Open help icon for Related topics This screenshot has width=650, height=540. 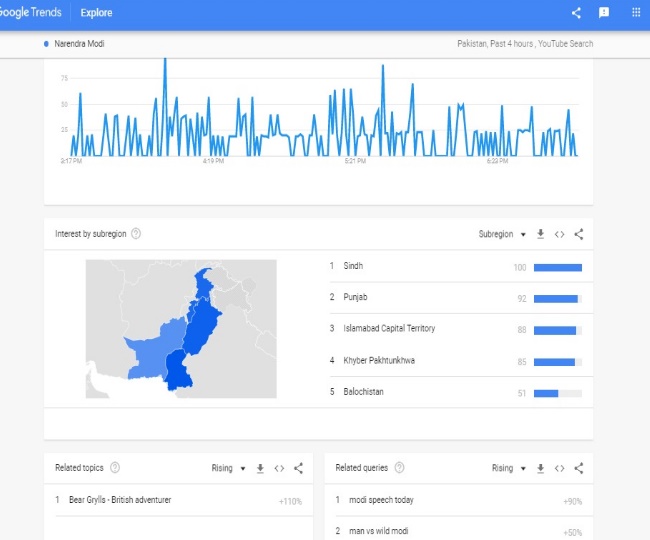click(115, 467)
